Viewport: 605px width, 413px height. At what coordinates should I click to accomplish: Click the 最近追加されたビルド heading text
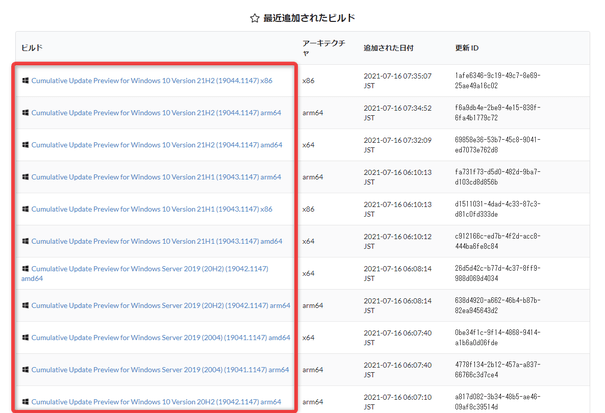coord(309,18)
